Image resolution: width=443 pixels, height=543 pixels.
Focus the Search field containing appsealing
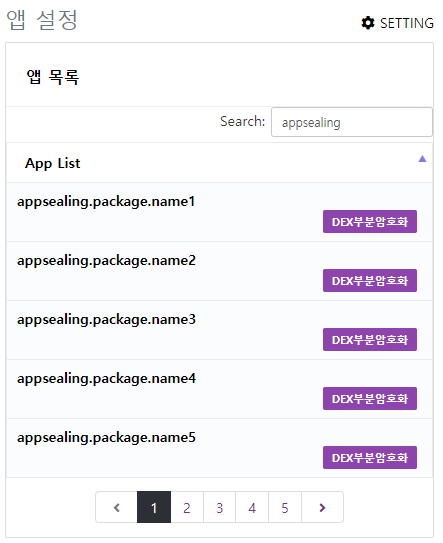[352, 122]
